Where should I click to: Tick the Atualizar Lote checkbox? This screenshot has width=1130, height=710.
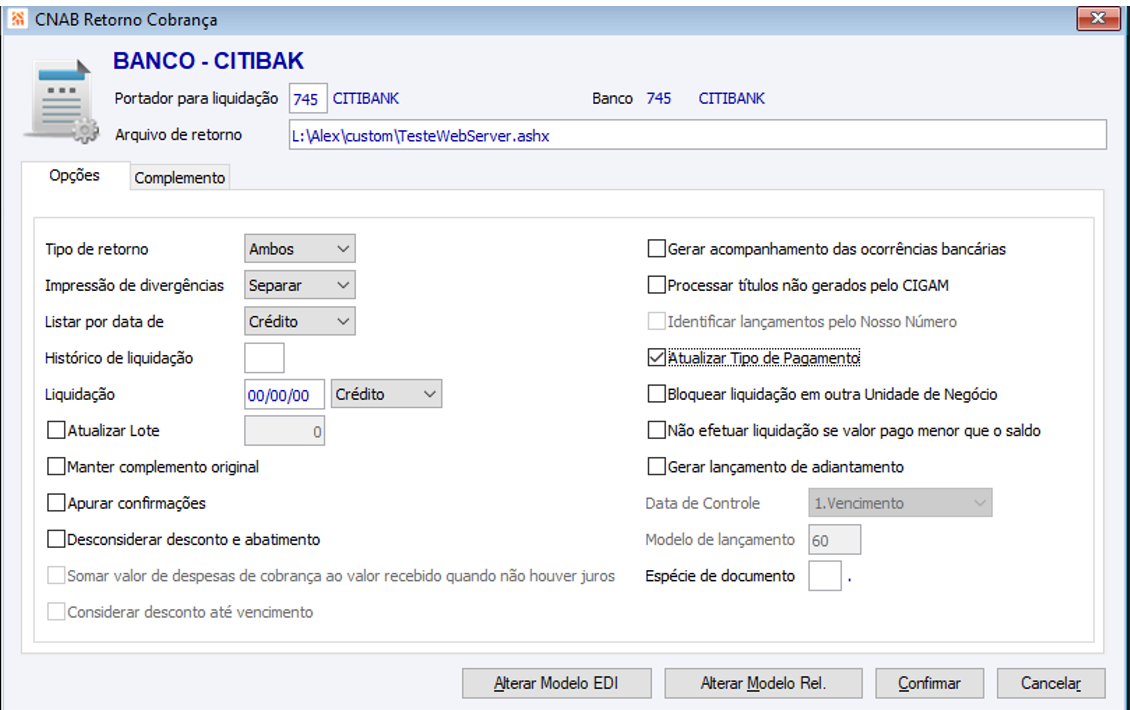pyautogui.click(x=56, y=430)
